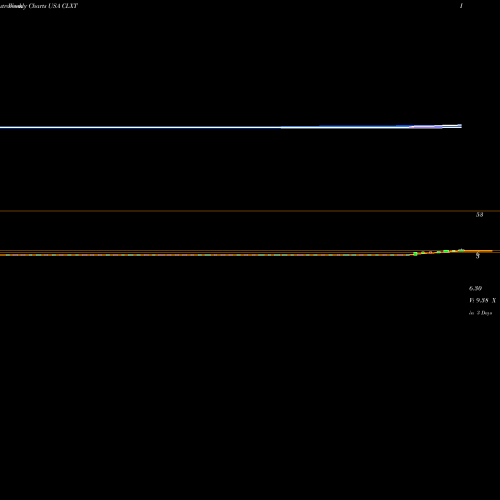500x500 pixels.
Task: Click the 53 price level label
Action: tap(479, 215)
